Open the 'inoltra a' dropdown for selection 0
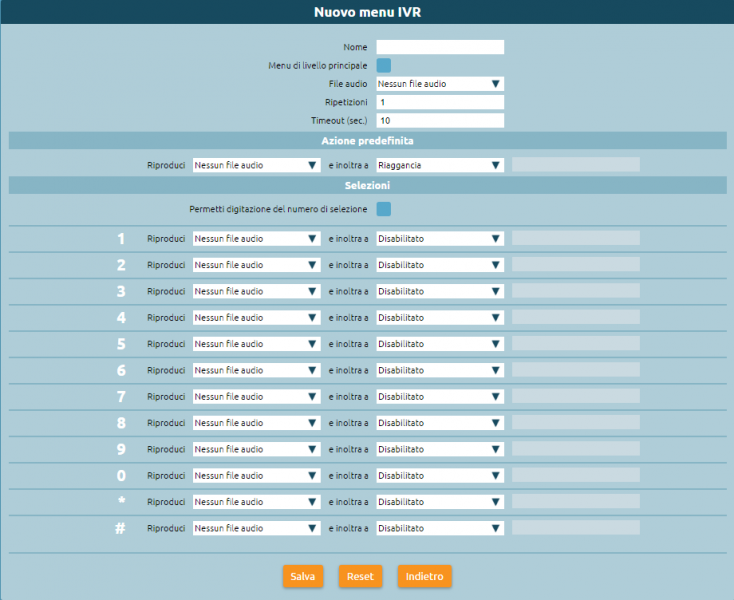Screen dimensions: 734x600 pos(440,476)
